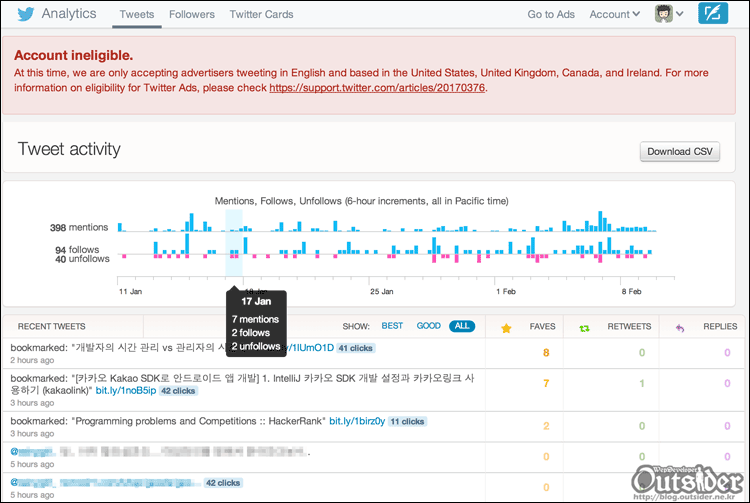The width and height of the screenshot is (750, 503).
Task: Download CSV of tweet activity
Action: 680,152
